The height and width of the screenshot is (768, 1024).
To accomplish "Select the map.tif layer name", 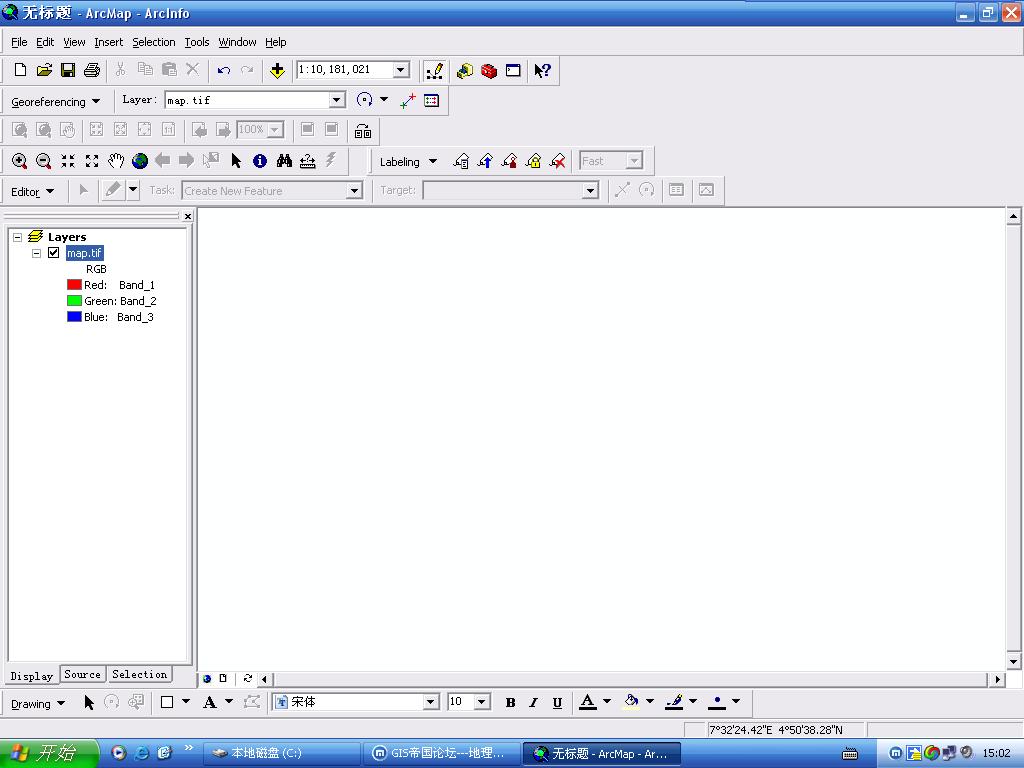I will (x=84, y=253).
